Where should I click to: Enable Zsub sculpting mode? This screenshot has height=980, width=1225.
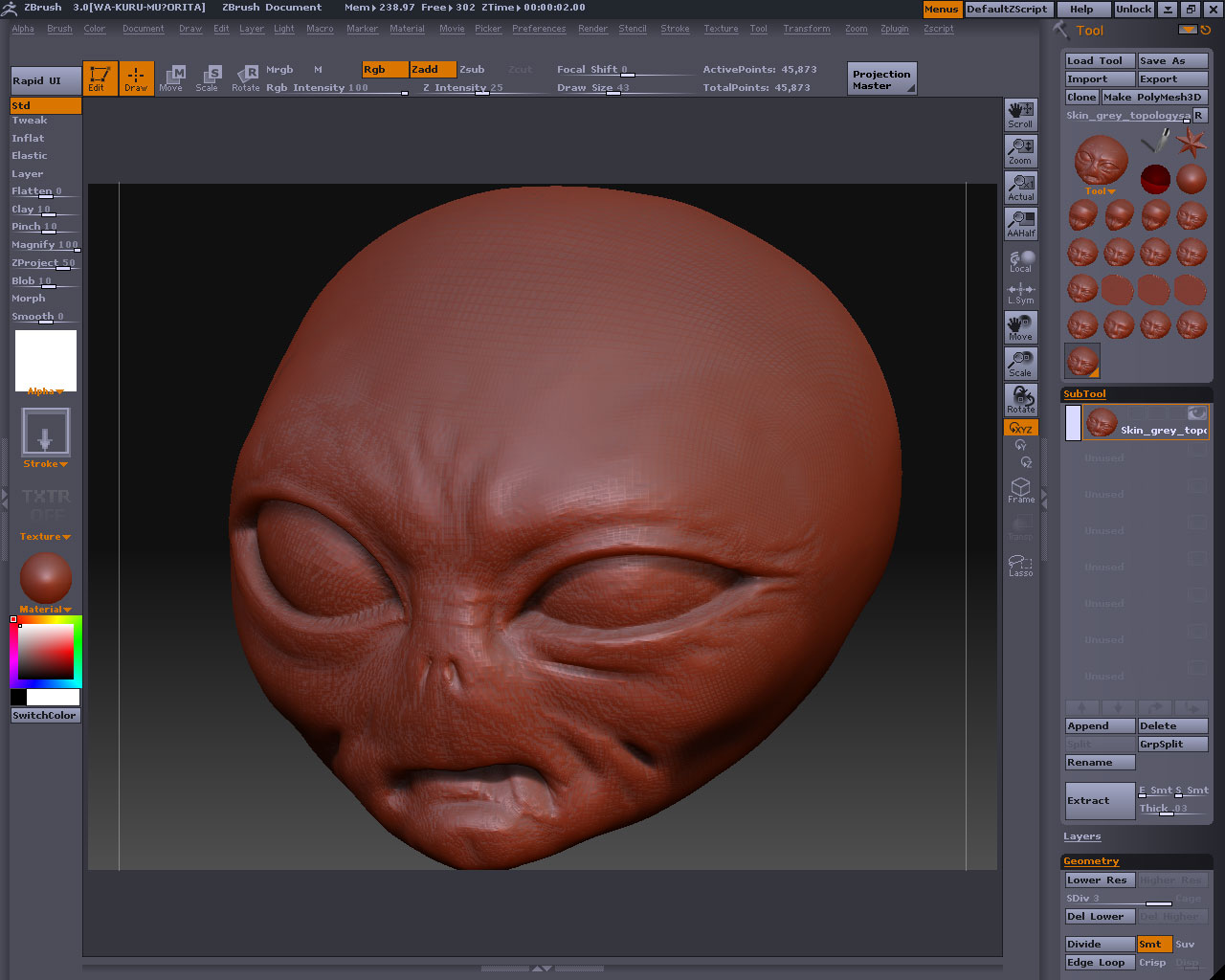coord(472,70)
